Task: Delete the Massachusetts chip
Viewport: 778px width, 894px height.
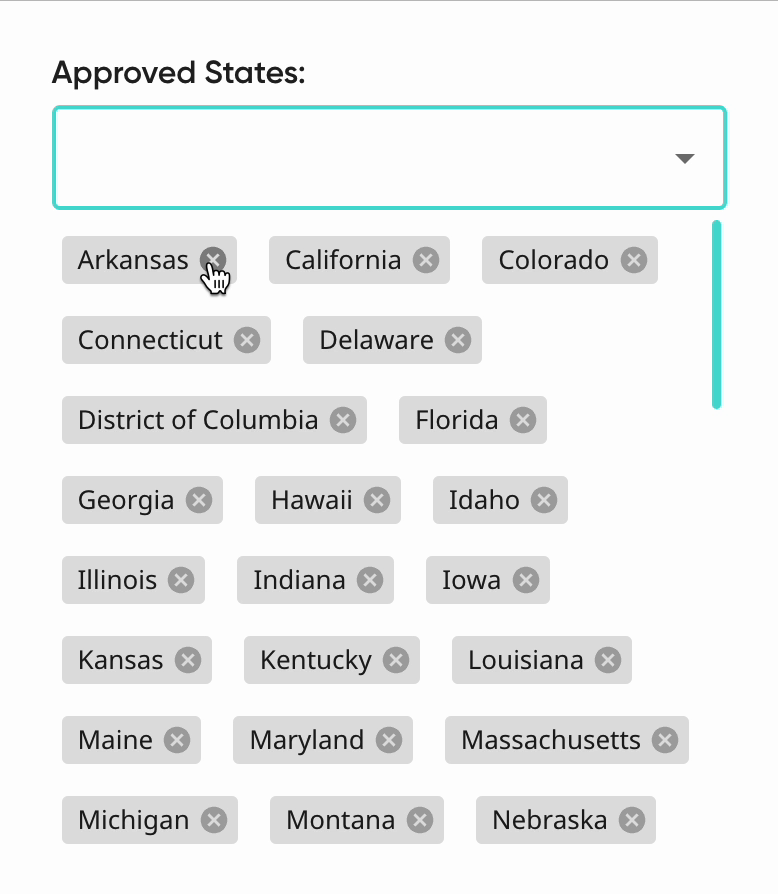Action: point(665,740)
